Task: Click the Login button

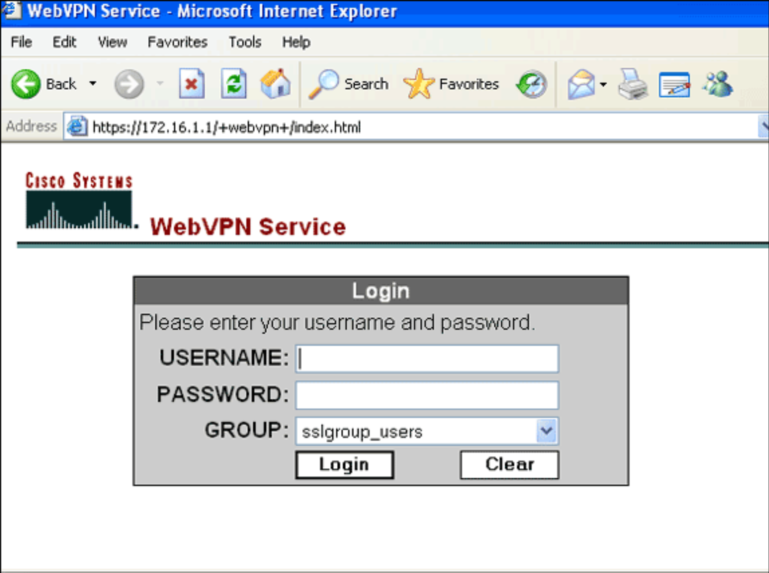Action: tap(344, 465)
